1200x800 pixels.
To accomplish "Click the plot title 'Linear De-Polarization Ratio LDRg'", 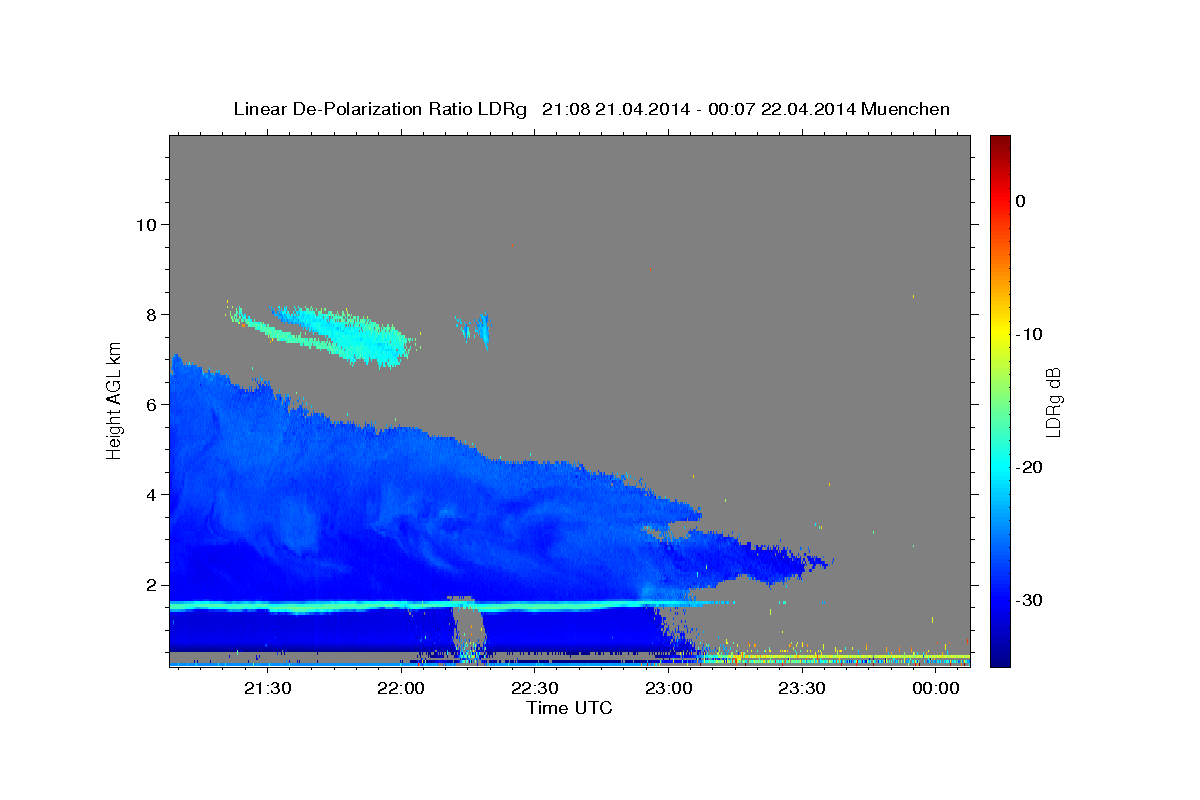I will (x=379, y=109).
